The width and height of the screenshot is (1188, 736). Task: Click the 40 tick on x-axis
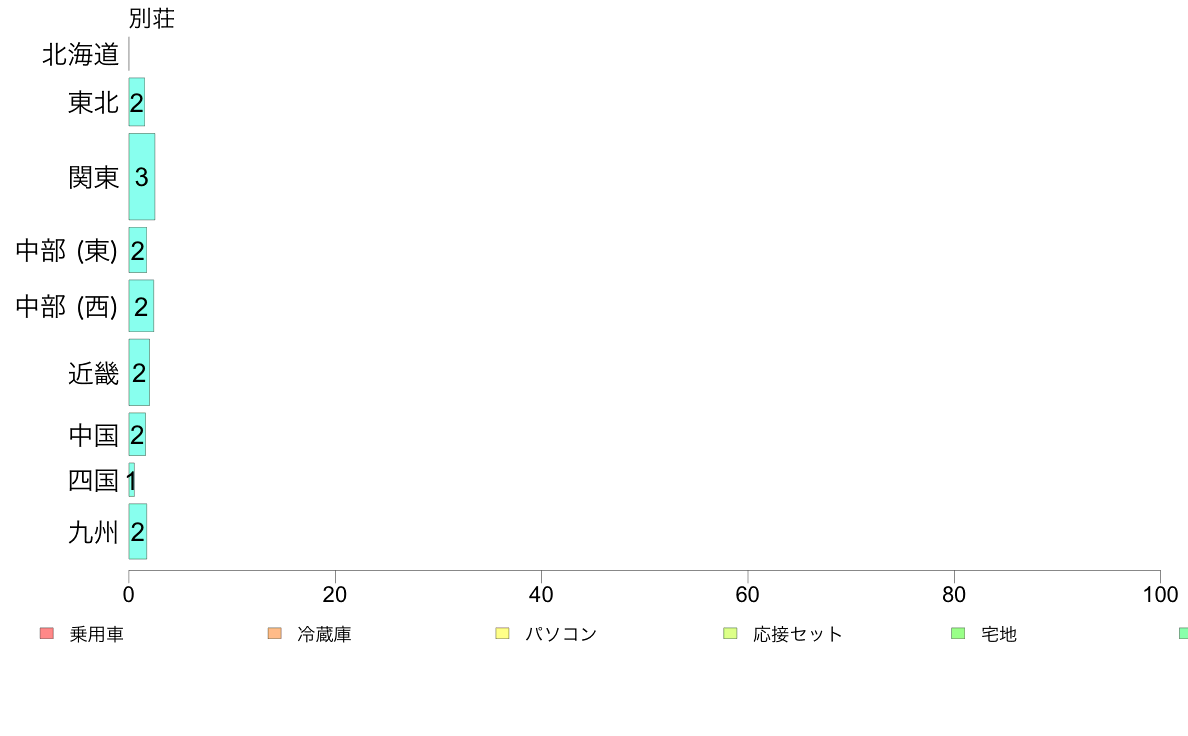pyautogui.click(x=541, y=595)
